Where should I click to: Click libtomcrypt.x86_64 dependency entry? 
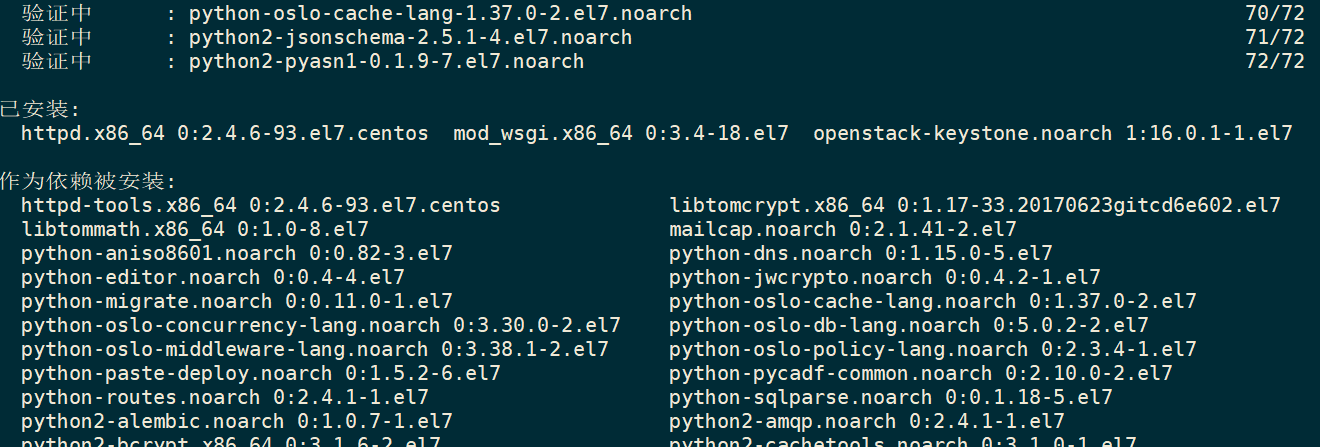click(x=975, y=206)
